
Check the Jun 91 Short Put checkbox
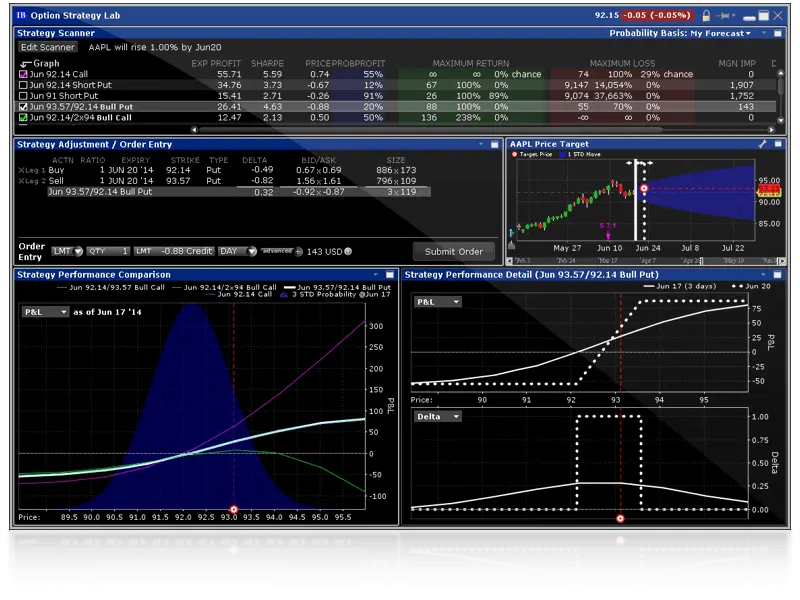pos(23,96)
